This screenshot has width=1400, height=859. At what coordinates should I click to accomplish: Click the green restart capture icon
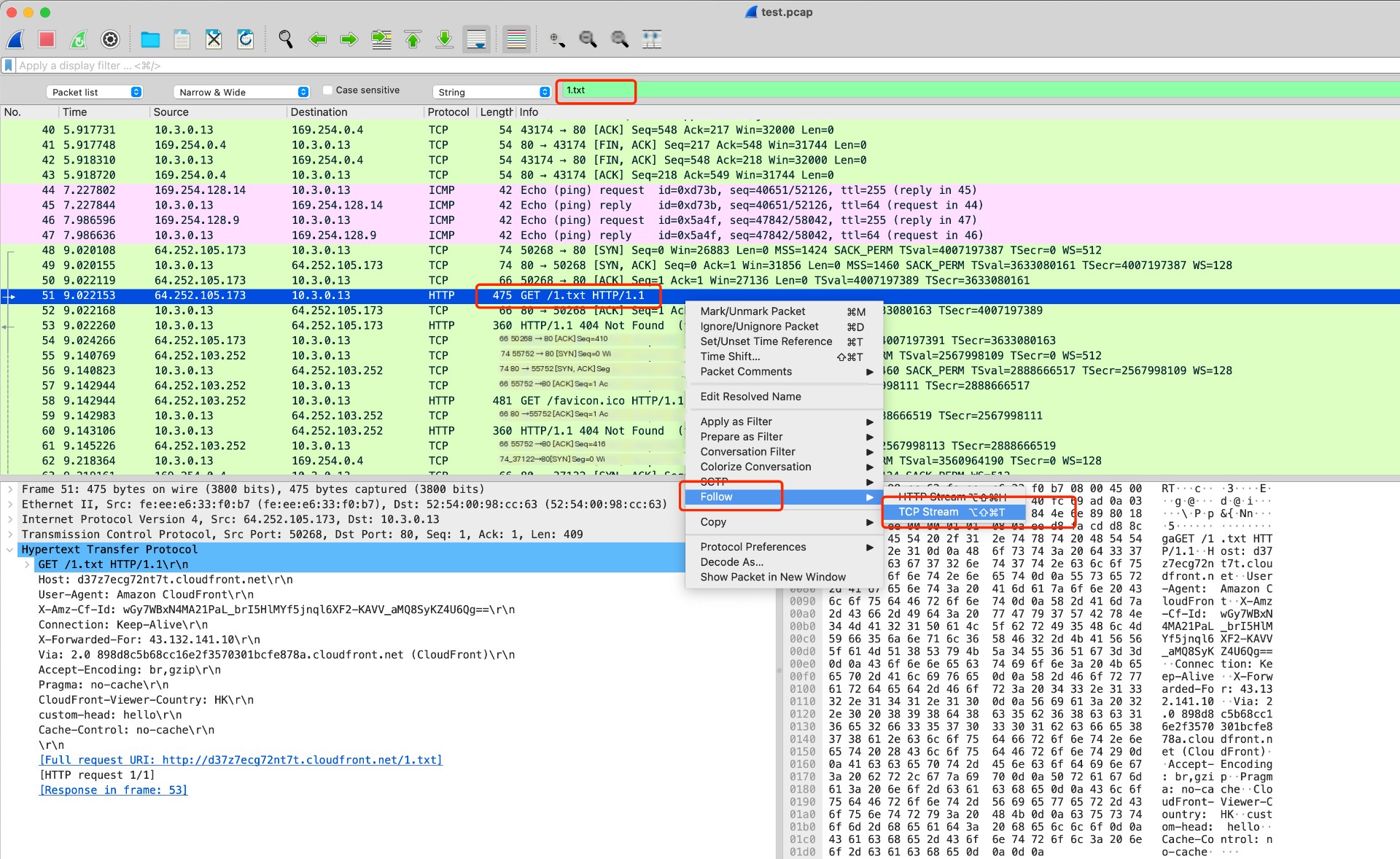pos(79,39)
